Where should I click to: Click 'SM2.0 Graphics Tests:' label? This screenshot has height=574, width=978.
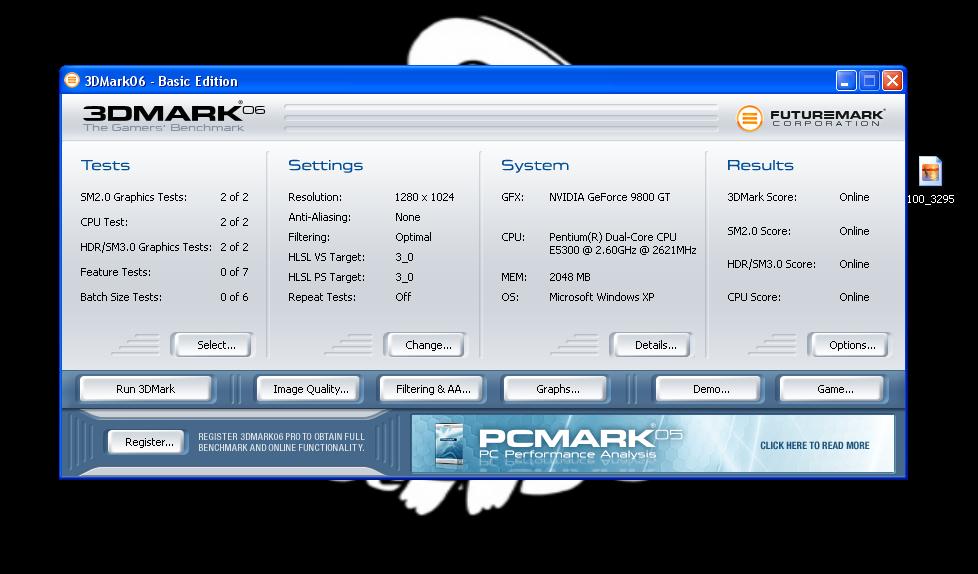point(133,197)
